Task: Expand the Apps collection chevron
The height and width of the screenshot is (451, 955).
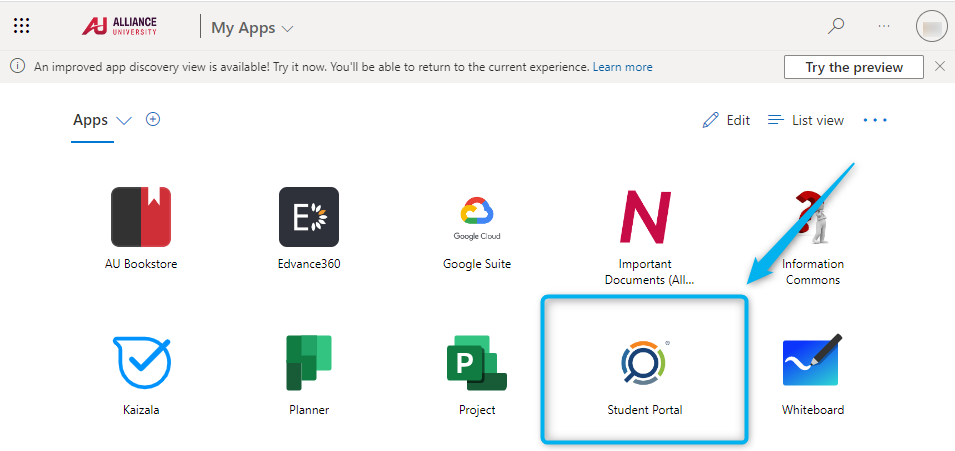Action: pyautogui.click(x=124, y=121)
